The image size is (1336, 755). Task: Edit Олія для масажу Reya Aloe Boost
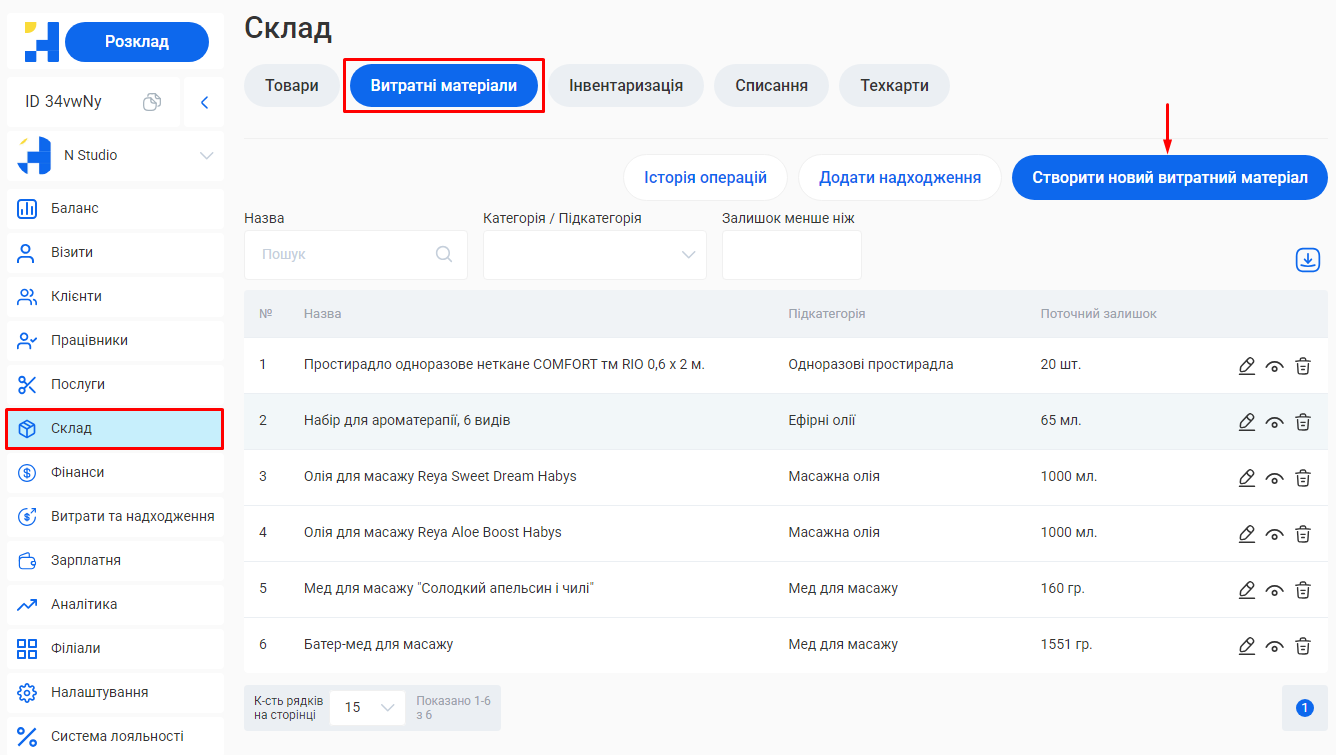click(1246, 534)
